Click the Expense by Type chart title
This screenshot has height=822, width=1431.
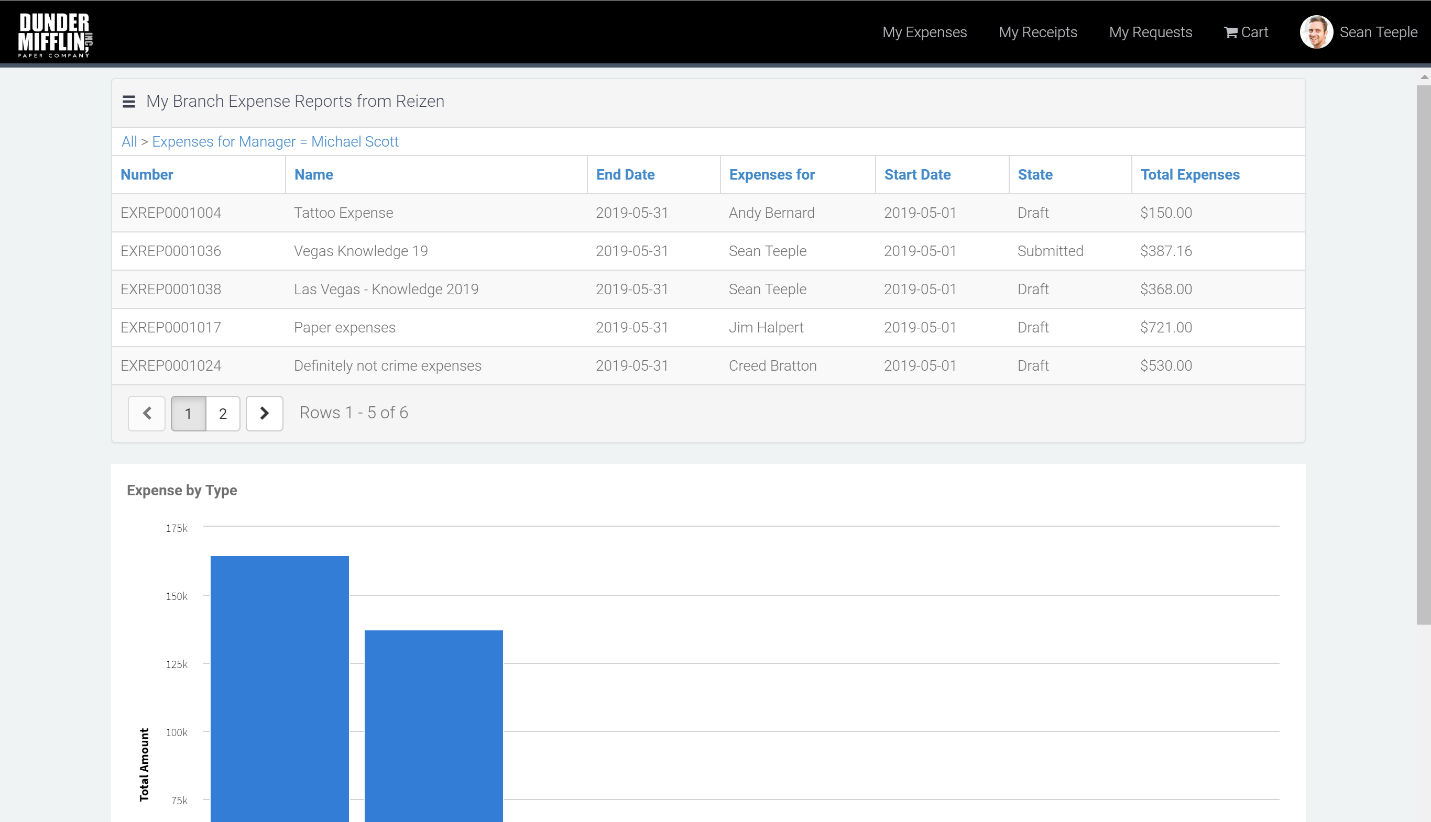click(182, 490)
